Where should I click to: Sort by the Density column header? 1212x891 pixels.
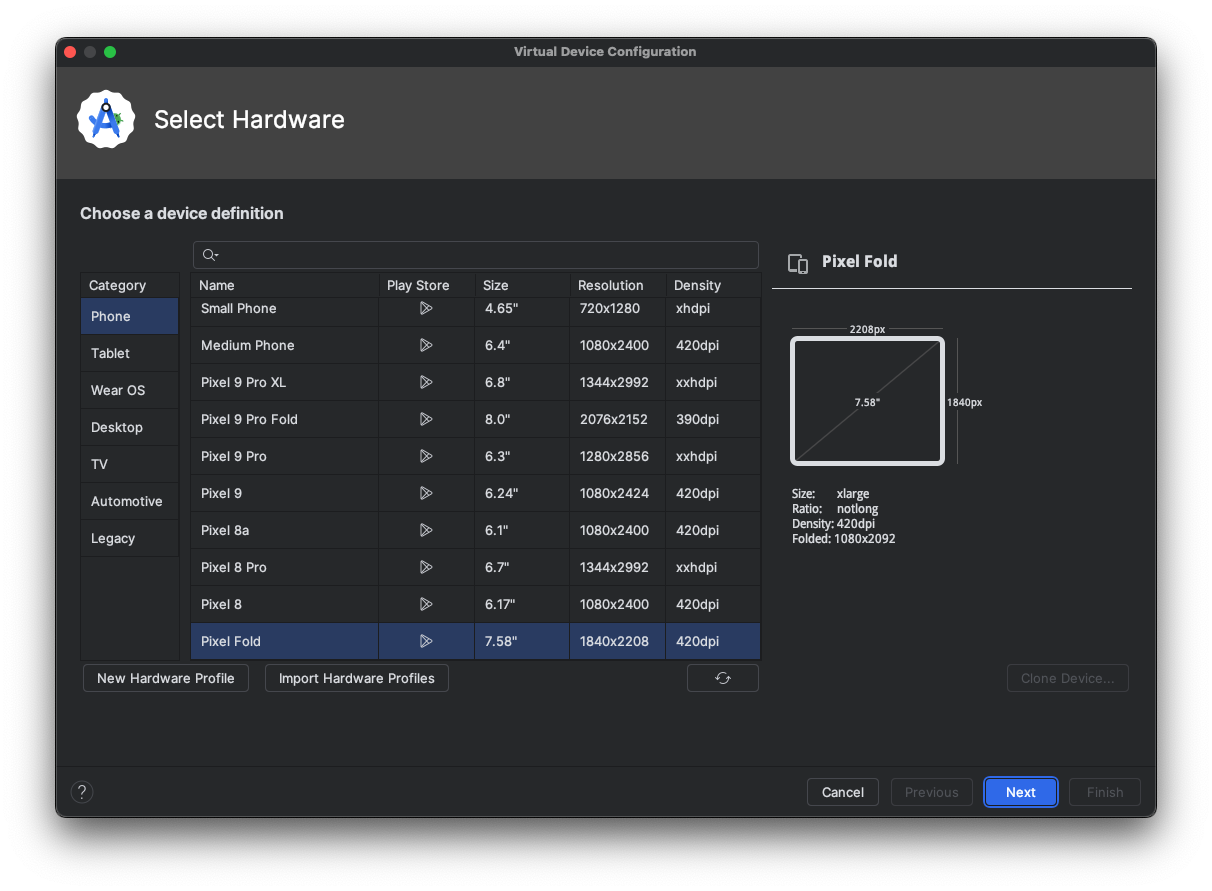[x=713, y=285]
